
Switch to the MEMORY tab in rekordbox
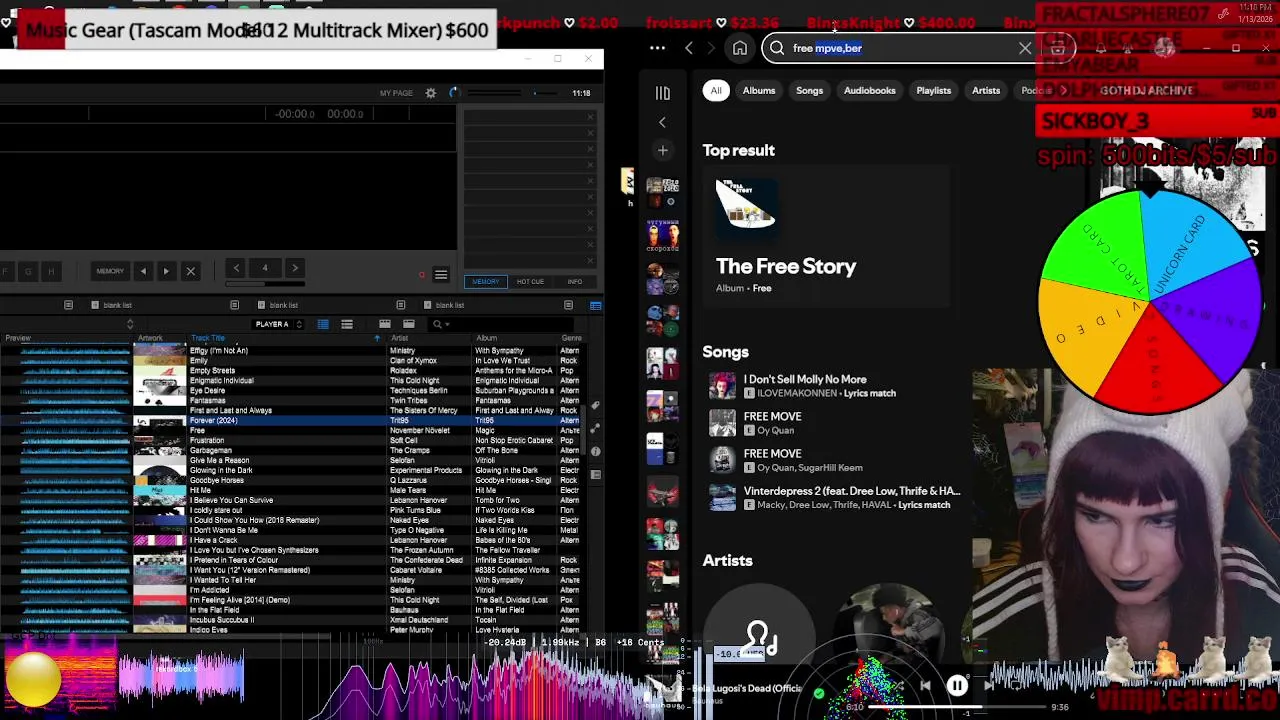pos(485,282)
